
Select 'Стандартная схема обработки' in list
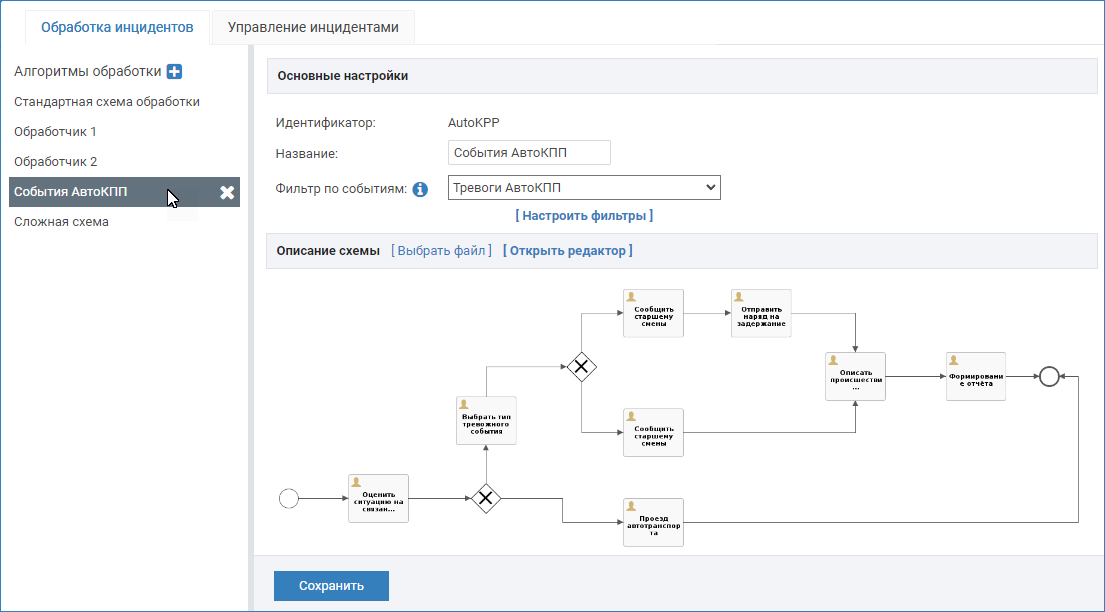point(107,102)
